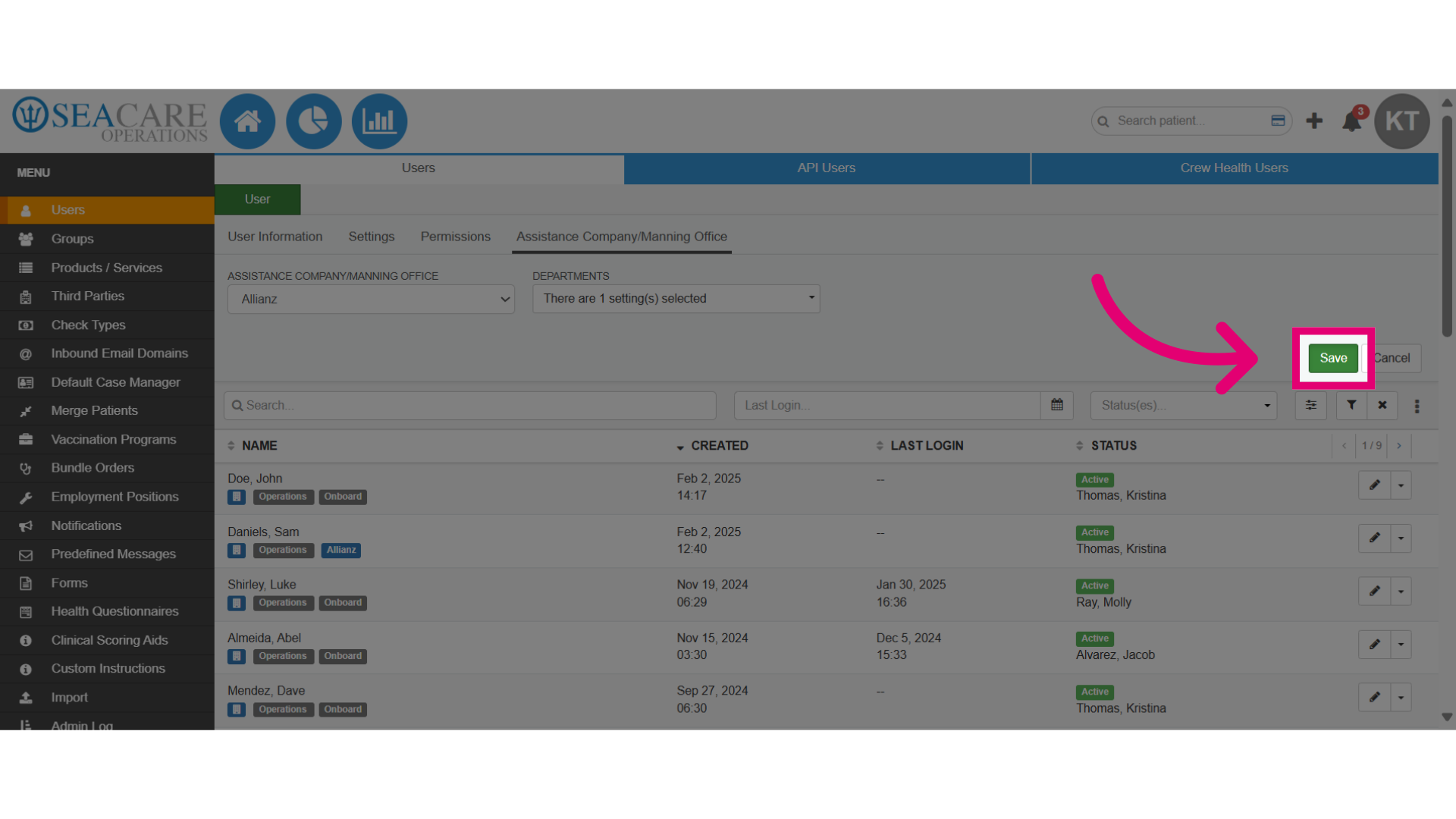Viewport: 1456px width, 819px height.
Task: Click the blue badge icon under Daniels, Sam
Action: 237,551
